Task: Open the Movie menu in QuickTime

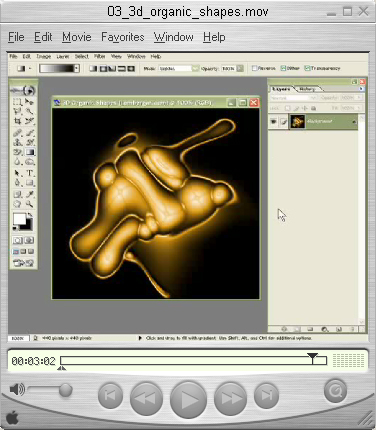Action: [77, 37]
